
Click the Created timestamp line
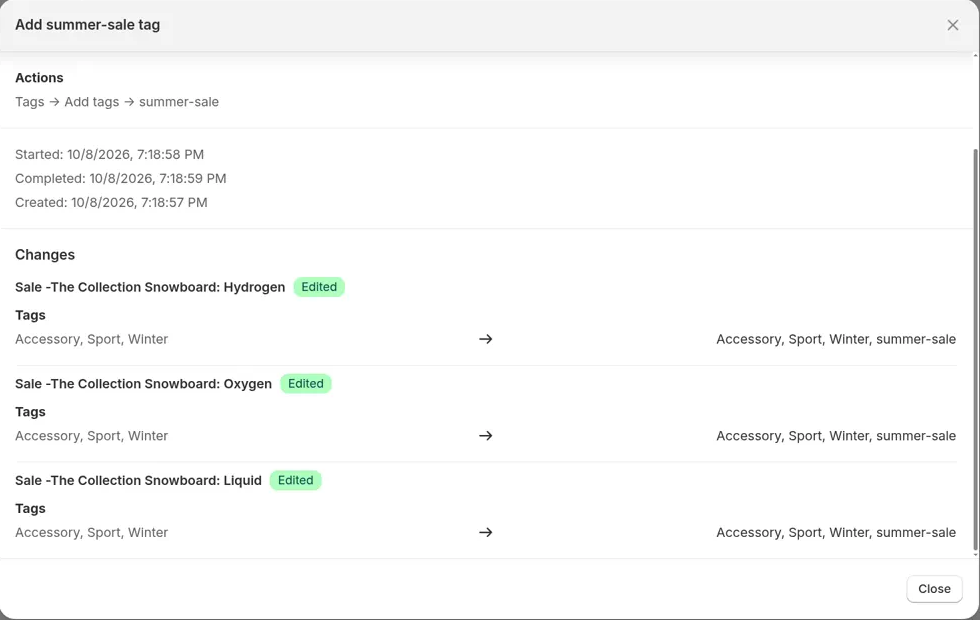pos(111,202)
